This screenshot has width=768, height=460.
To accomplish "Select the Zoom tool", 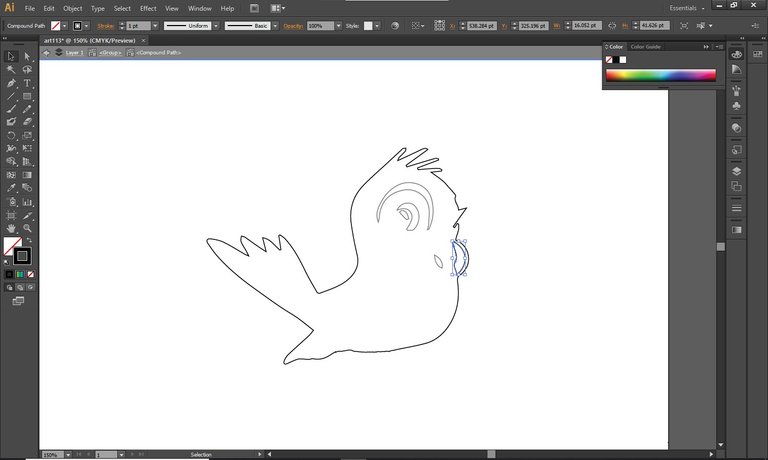I will tap(27, 228).
